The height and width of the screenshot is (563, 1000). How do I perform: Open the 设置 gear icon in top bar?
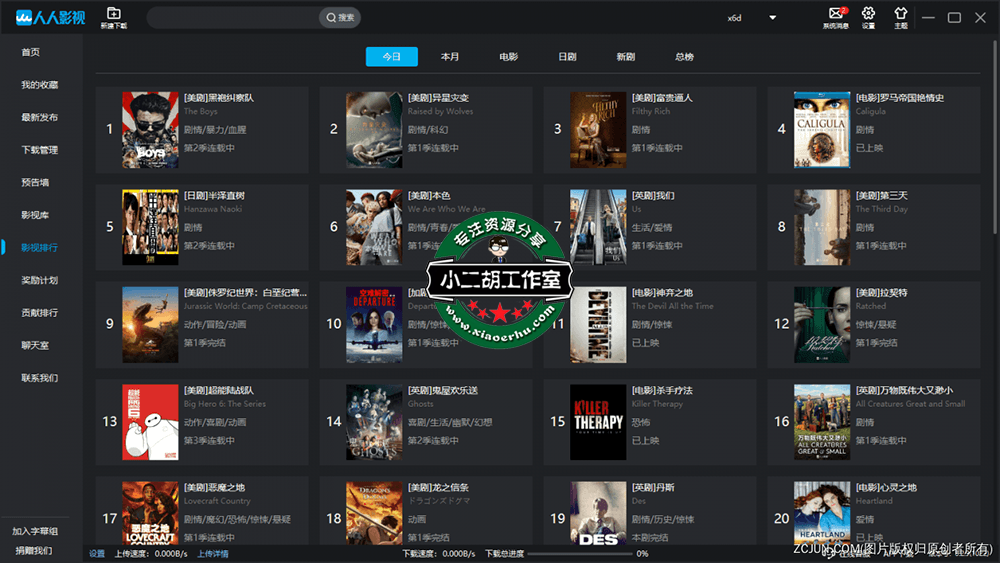coord(868,14)
